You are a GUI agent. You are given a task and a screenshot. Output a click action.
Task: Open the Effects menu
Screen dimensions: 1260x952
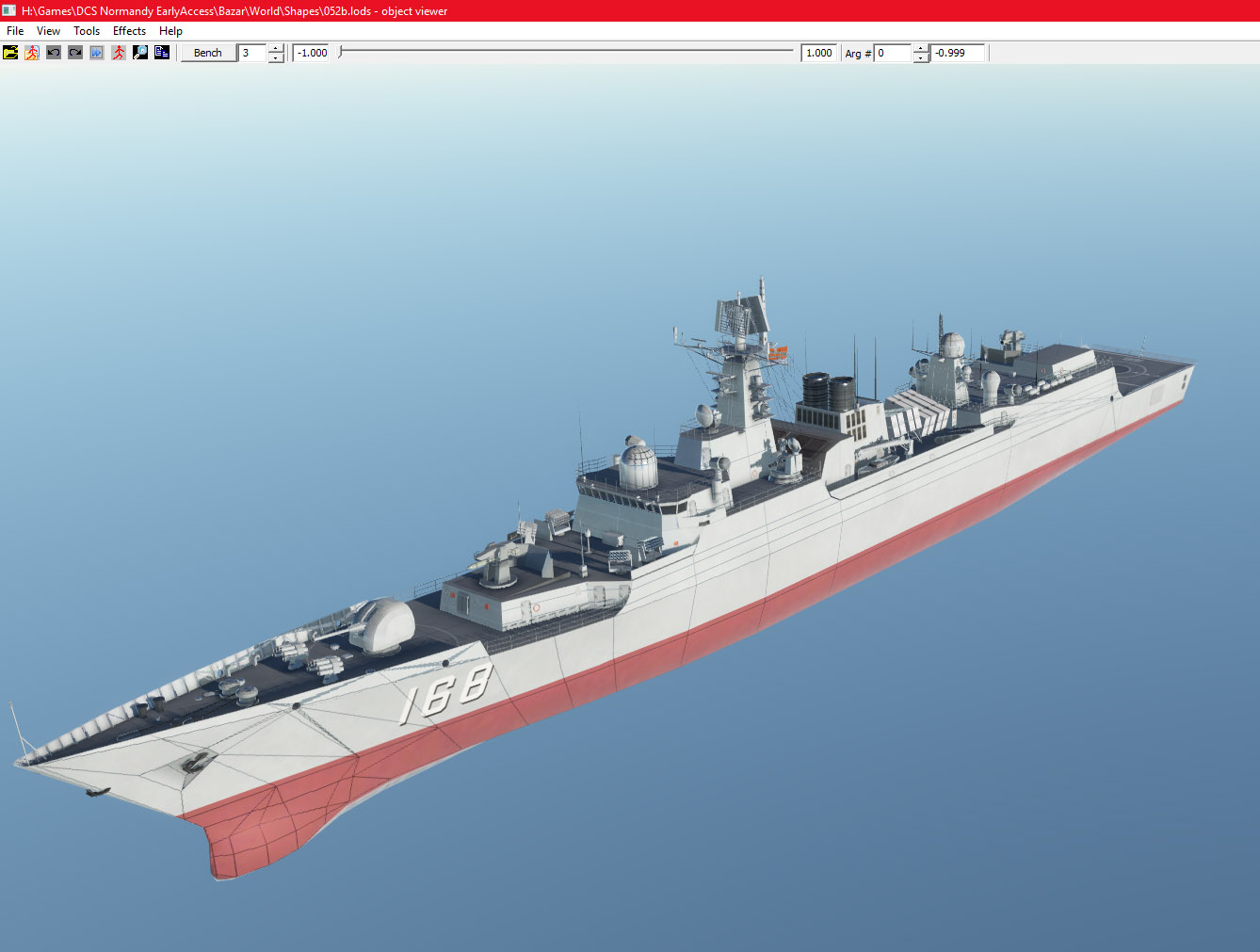click(129, 31)
